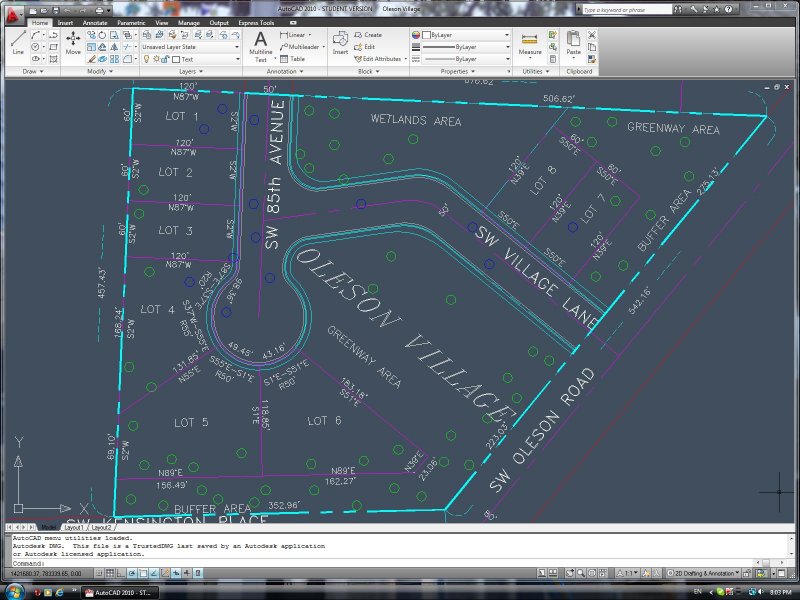
Task: Click the Hatch tool in Draw panel
Action: tap(53, 59)
